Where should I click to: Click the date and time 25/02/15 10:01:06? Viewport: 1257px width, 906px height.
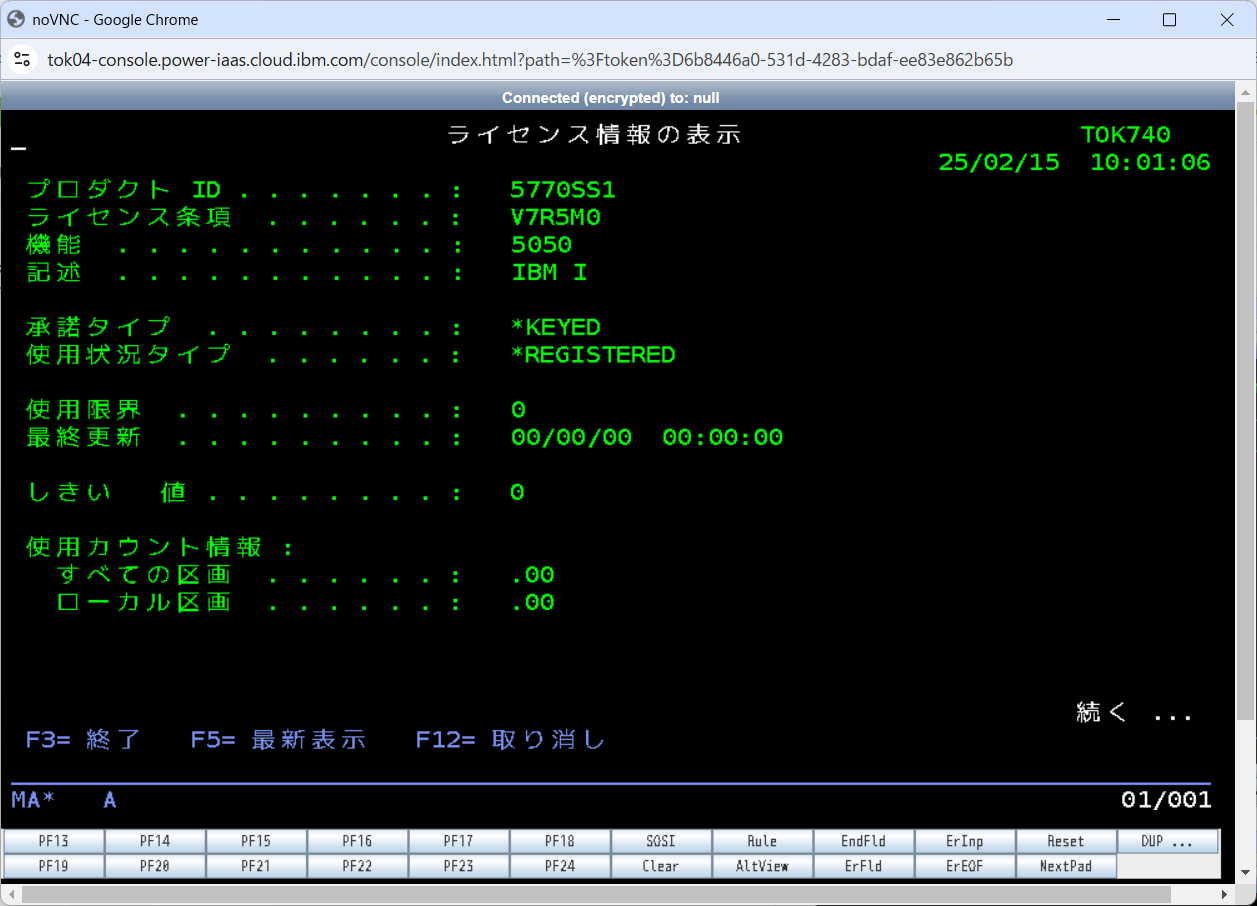click(1074, 162)
